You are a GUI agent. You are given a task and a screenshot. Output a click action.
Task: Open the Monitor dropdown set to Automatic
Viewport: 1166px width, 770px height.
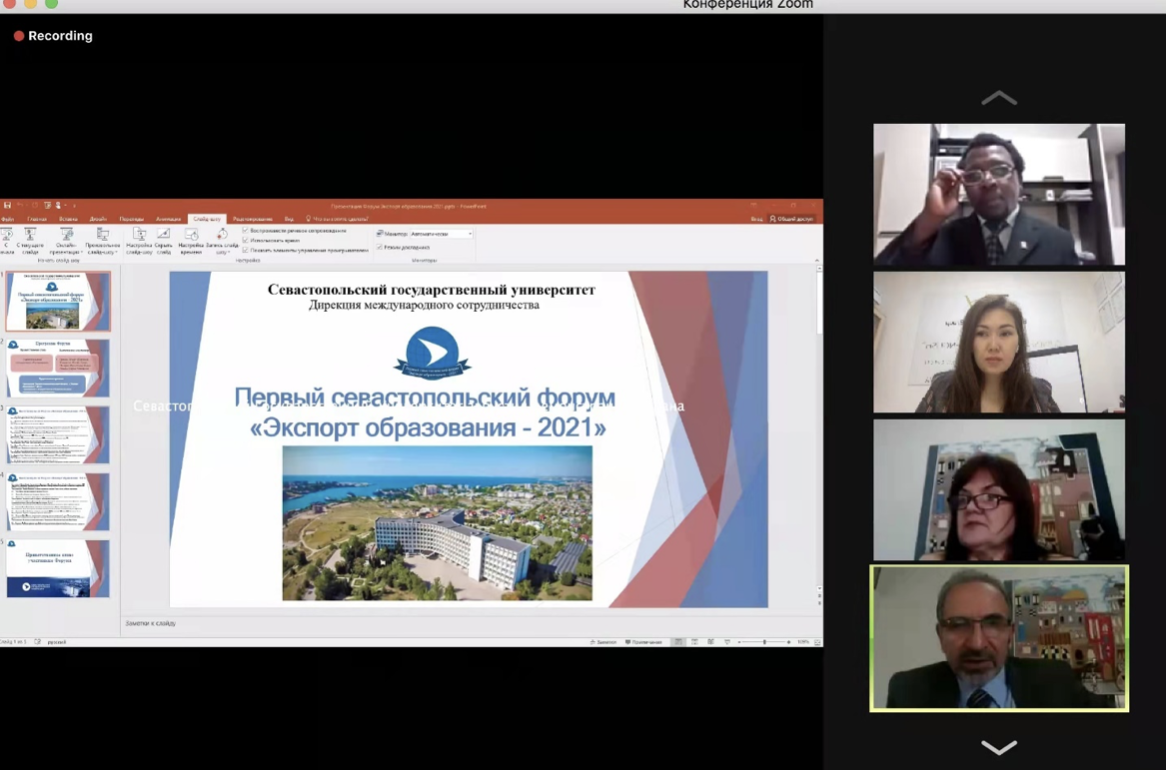(441, 234)
